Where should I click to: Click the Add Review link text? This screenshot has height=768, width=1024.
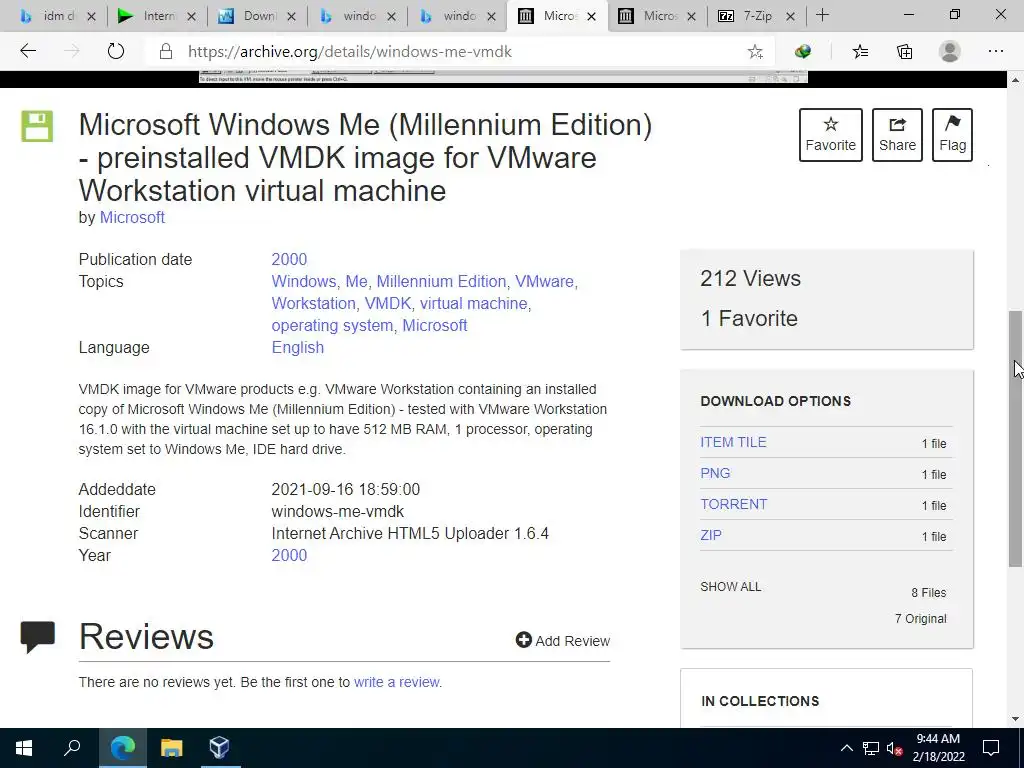click(572, 641)
